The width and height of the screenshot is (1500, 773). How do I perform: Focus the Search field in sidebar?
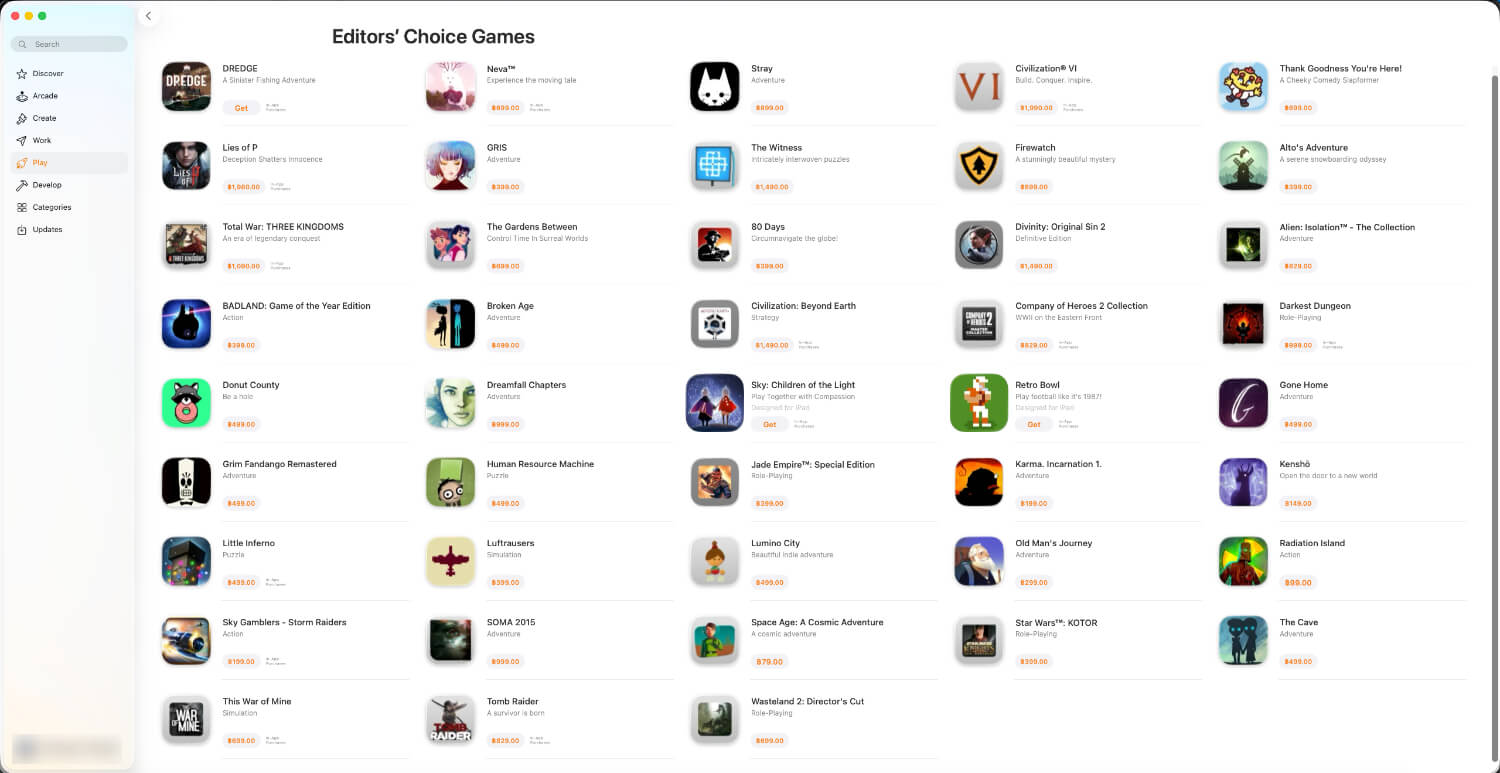point(69,44)
